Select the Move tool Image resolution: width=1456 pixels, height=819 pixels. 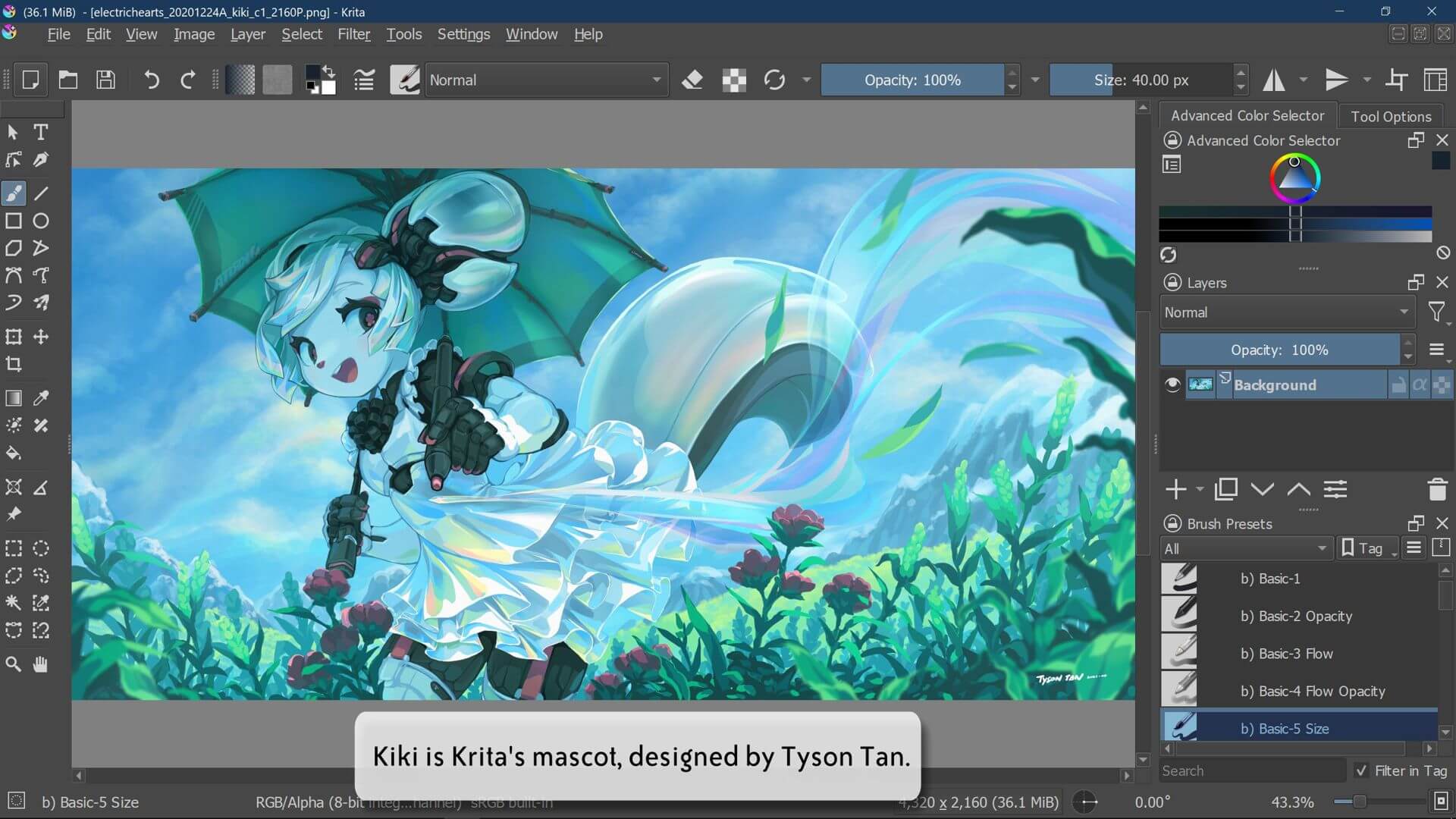42,337
